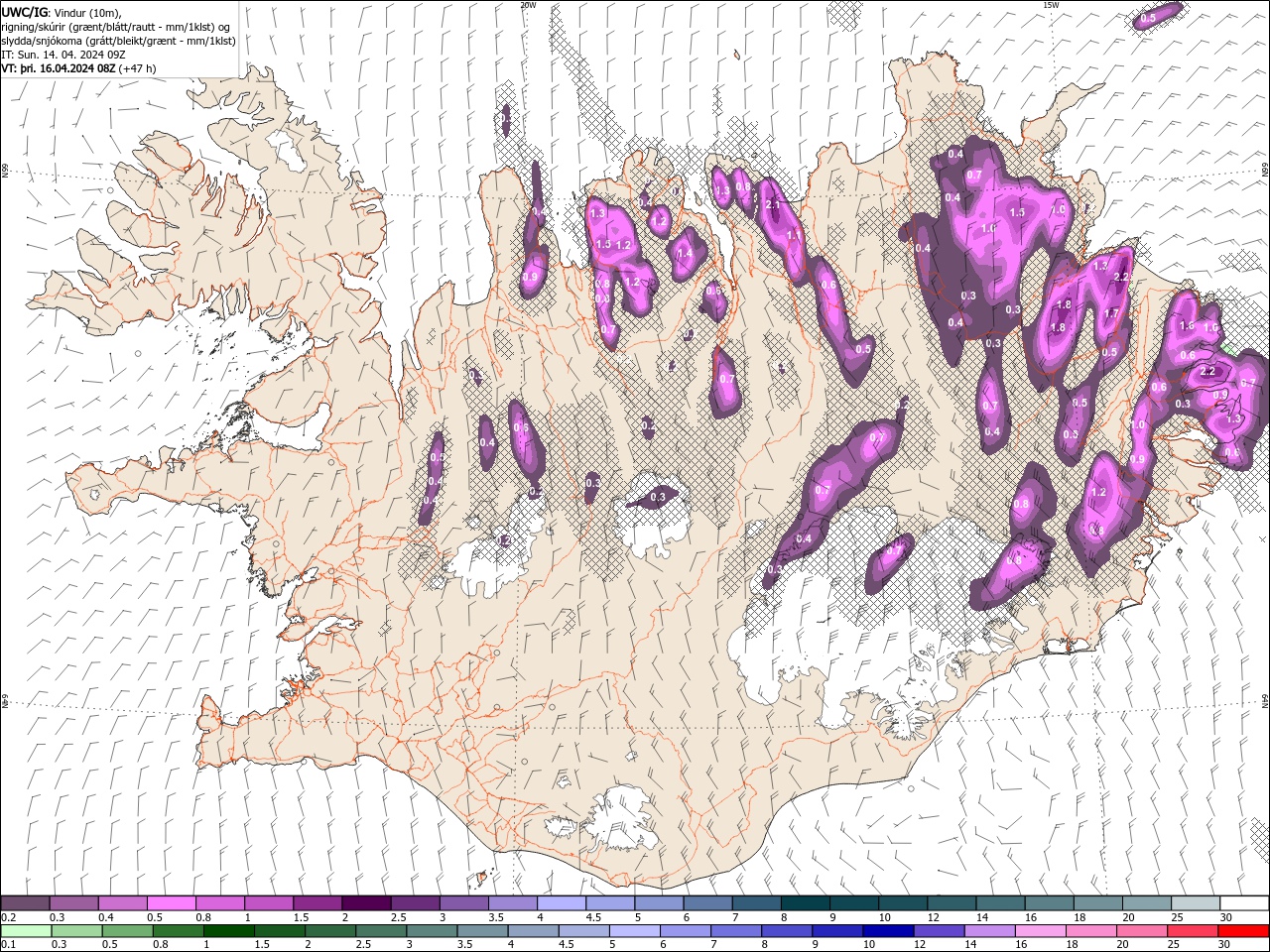Select the pale green lower-legend swatch at 0.1
The height and width of the screenshot is (952, 1270).
27,931
